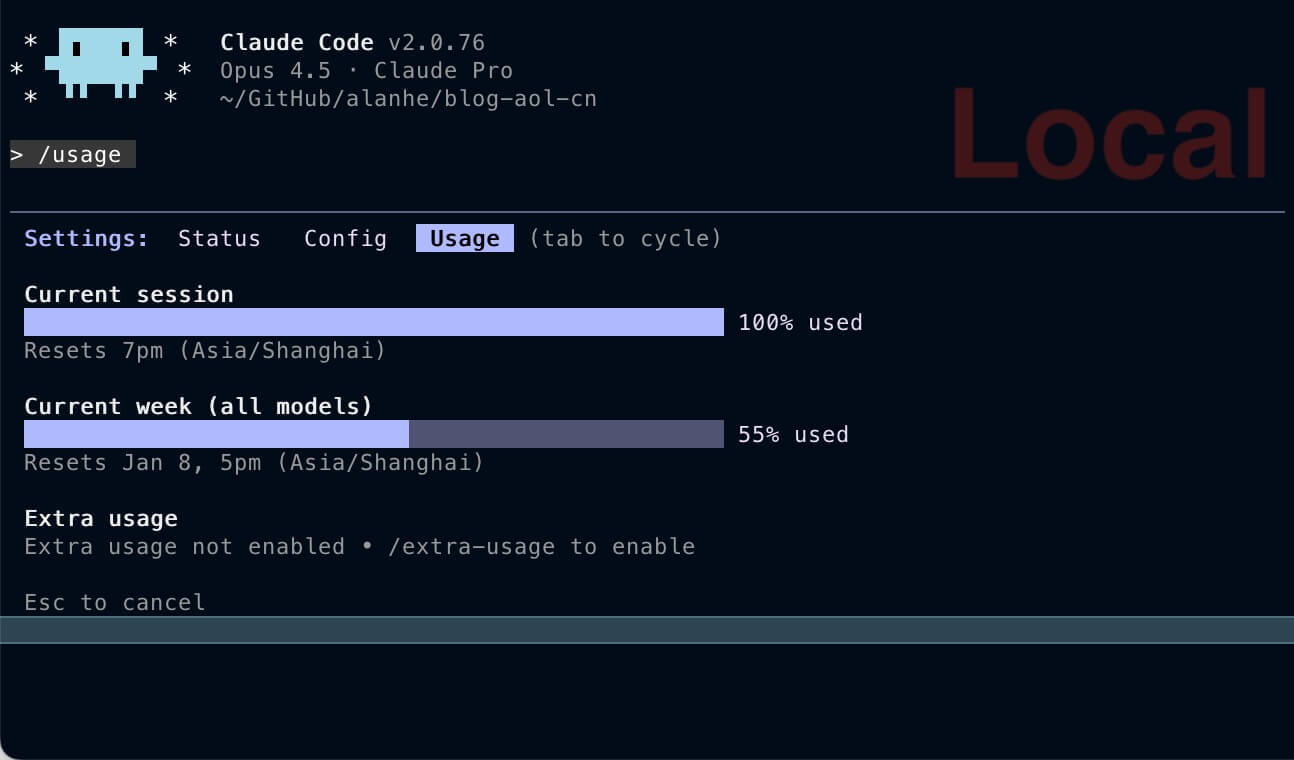The image size is (1294, 760).
Task: Click the "Esc to cancel" hint
Action: 114,602
